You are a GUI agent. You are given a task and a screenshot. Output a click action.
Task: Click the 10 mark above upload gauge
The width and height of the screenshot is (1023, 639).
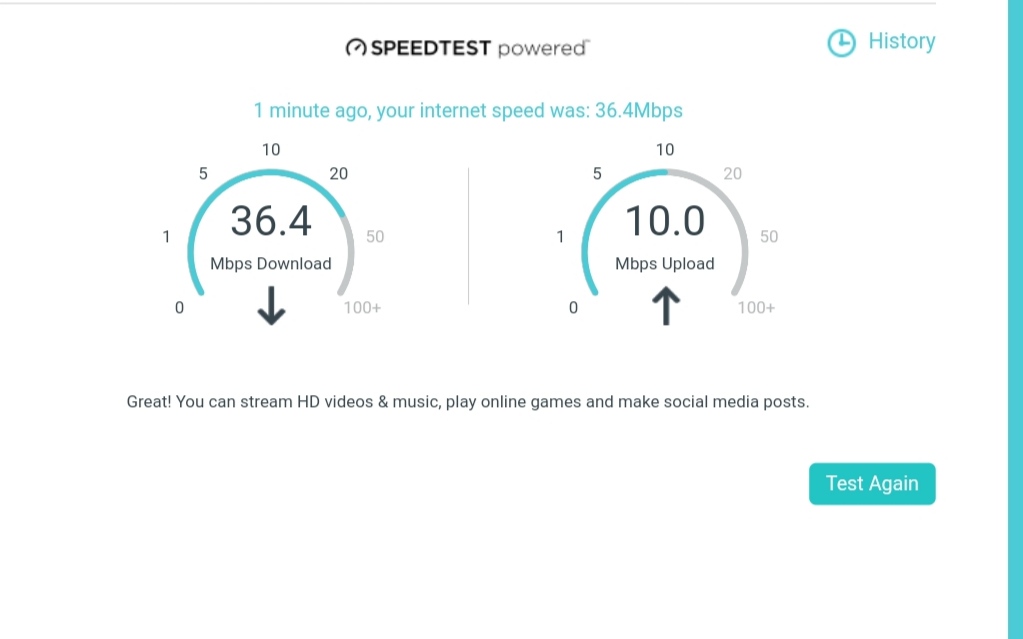pyautogui.click(x=664, y=149)
